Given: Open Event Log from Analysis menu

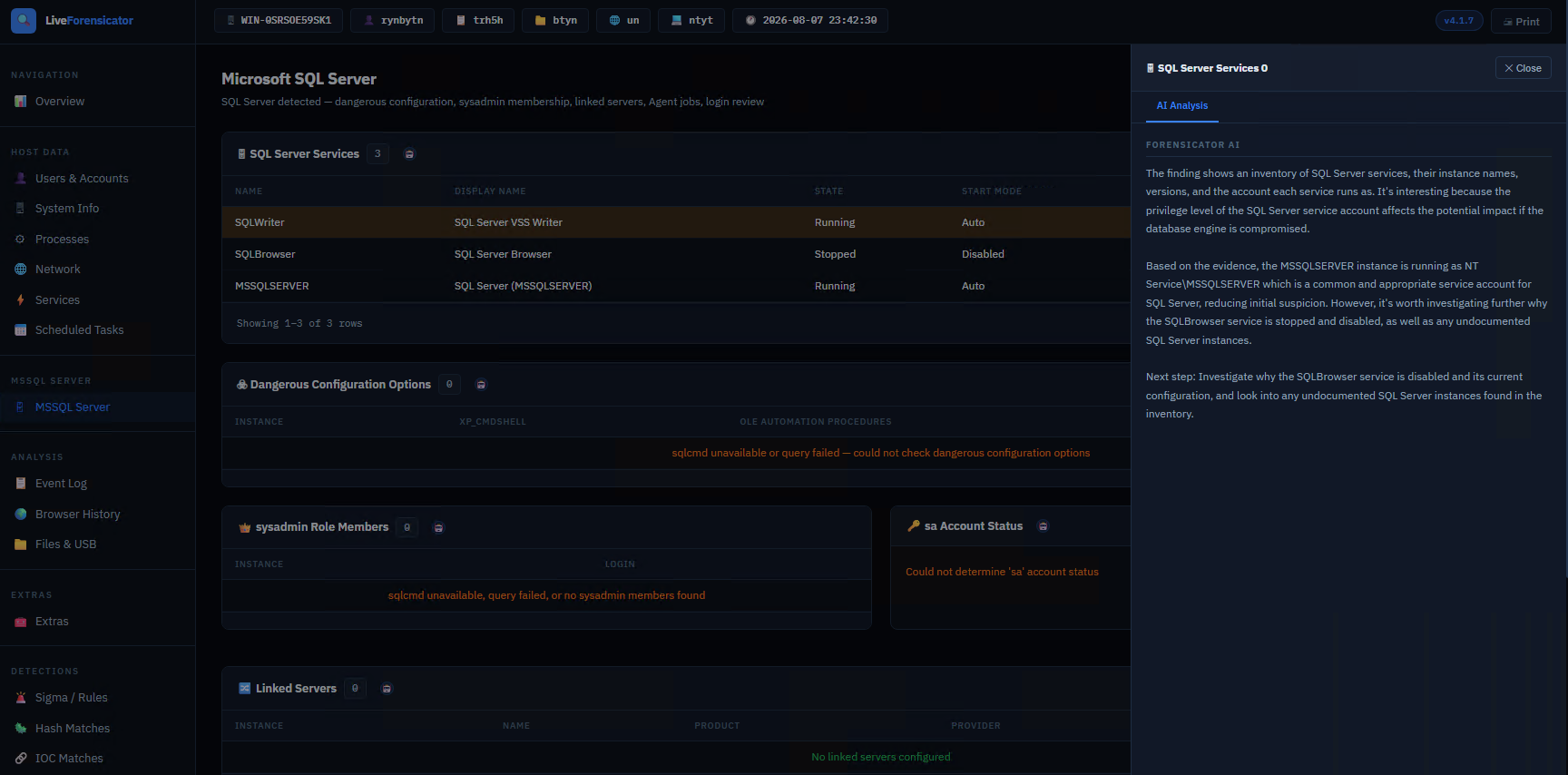Looking at the screenshot, I should (x=61, y=484).
